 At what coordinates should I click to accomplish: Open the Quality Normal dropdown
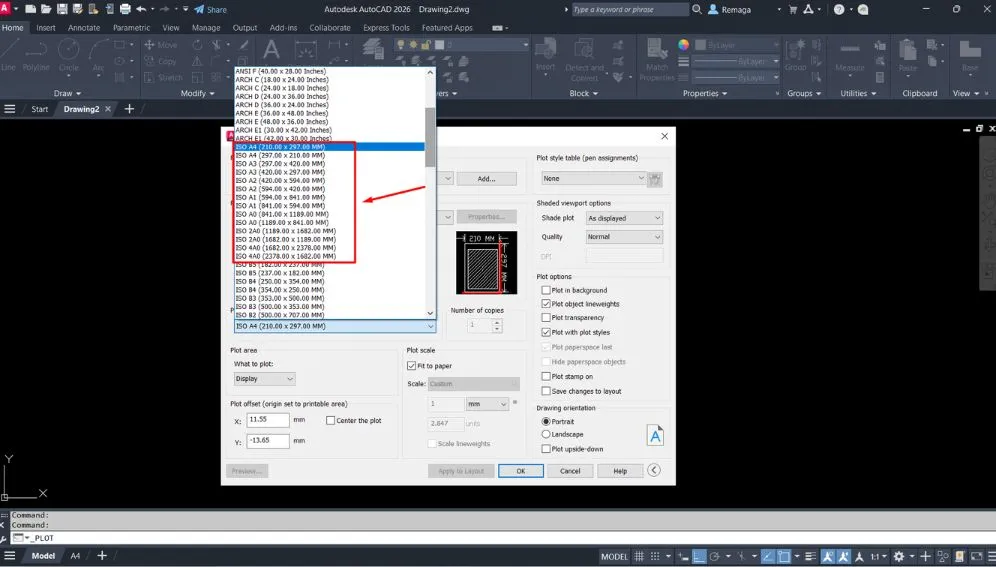[624, 237]
